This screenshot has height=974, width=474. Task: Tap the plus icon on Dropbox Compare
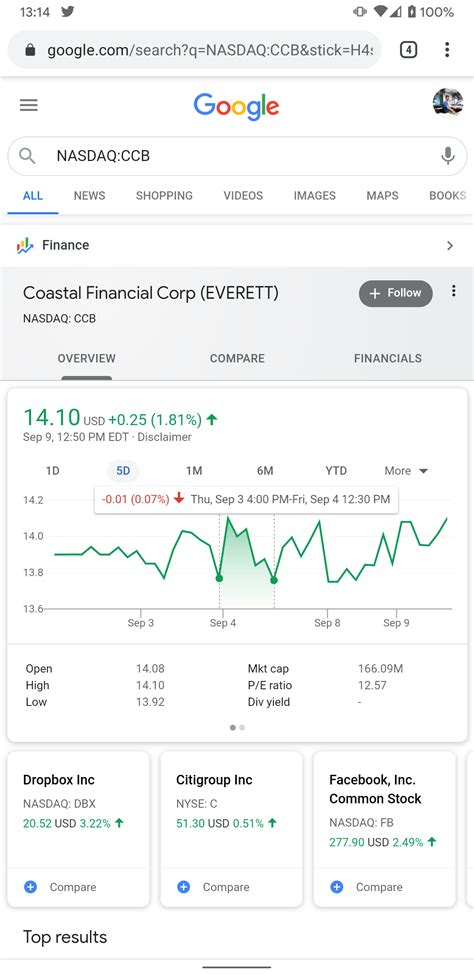pos(30,887)
